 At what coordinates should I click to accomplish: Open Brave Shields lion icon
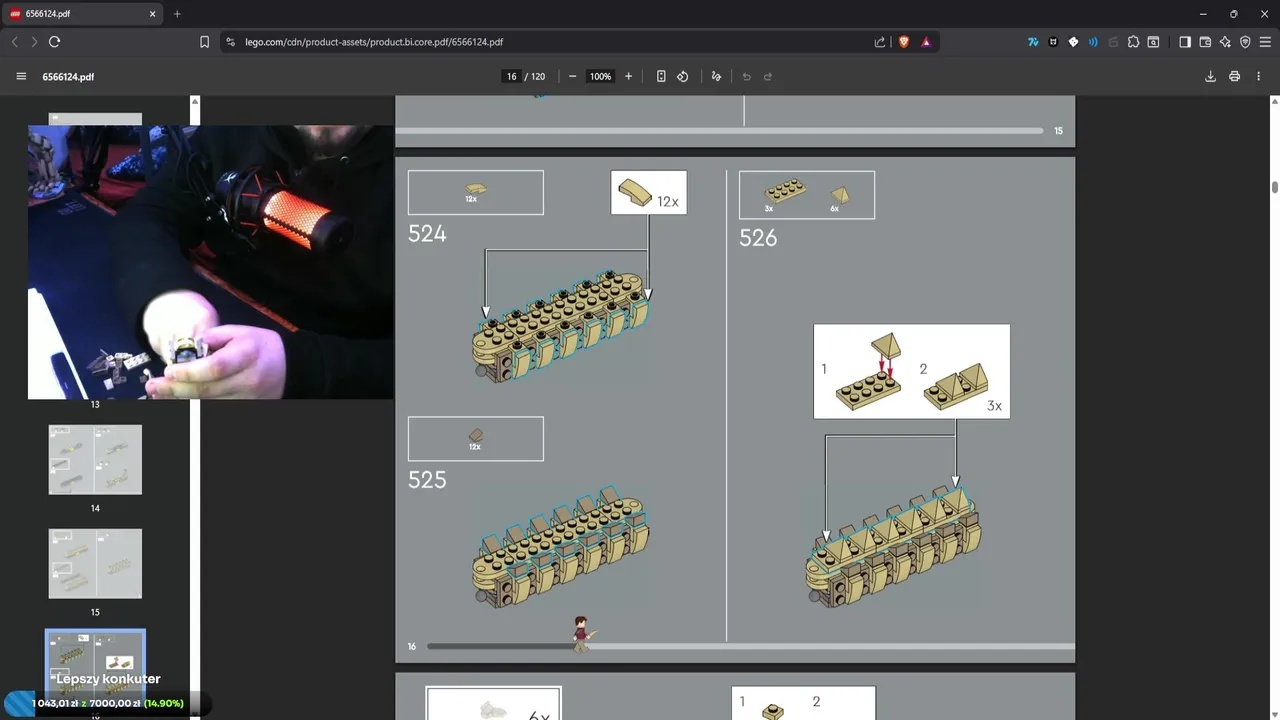click(x=904, y=42)
